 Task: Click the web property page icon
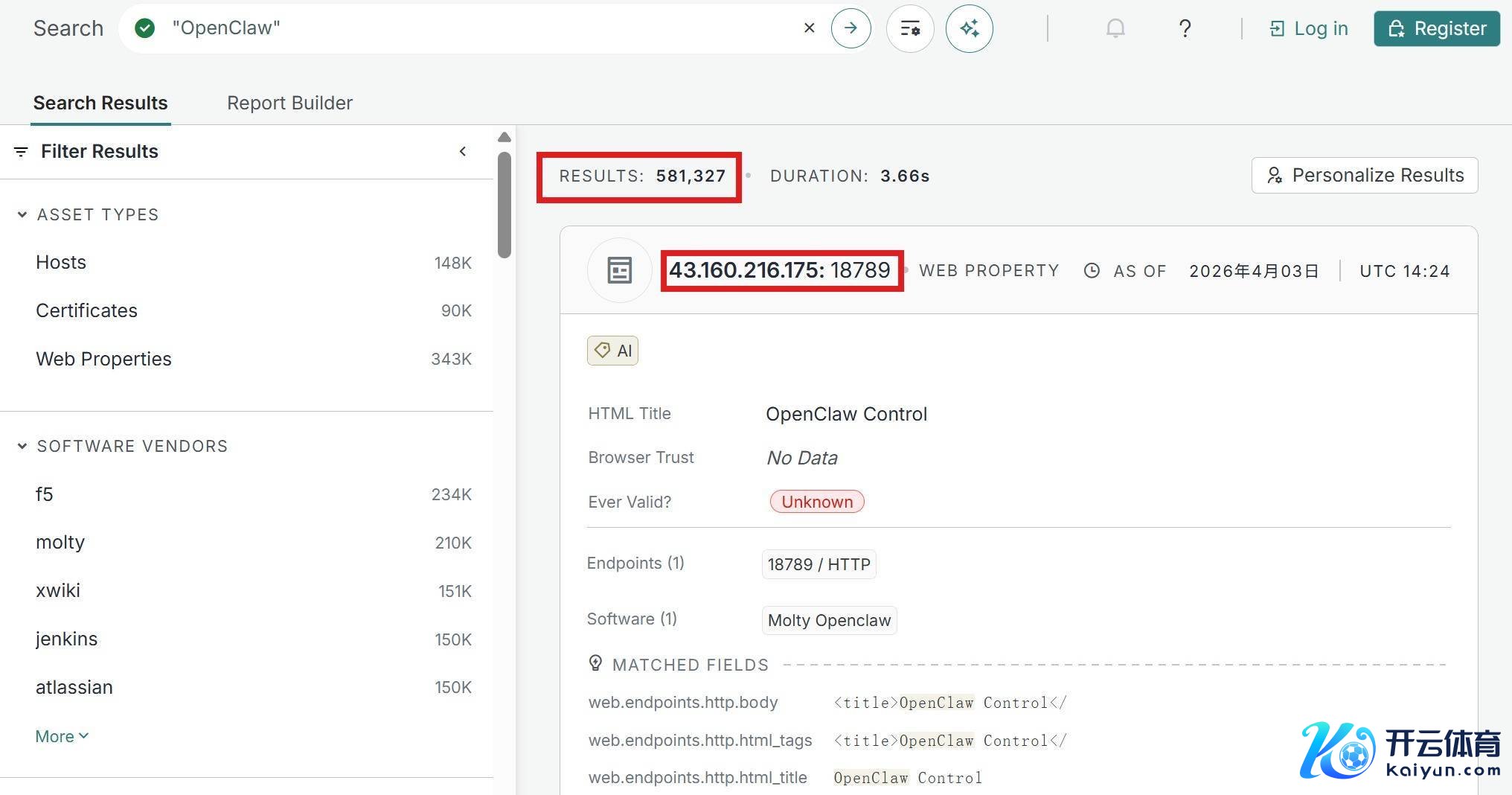click(x=619, y=270)
